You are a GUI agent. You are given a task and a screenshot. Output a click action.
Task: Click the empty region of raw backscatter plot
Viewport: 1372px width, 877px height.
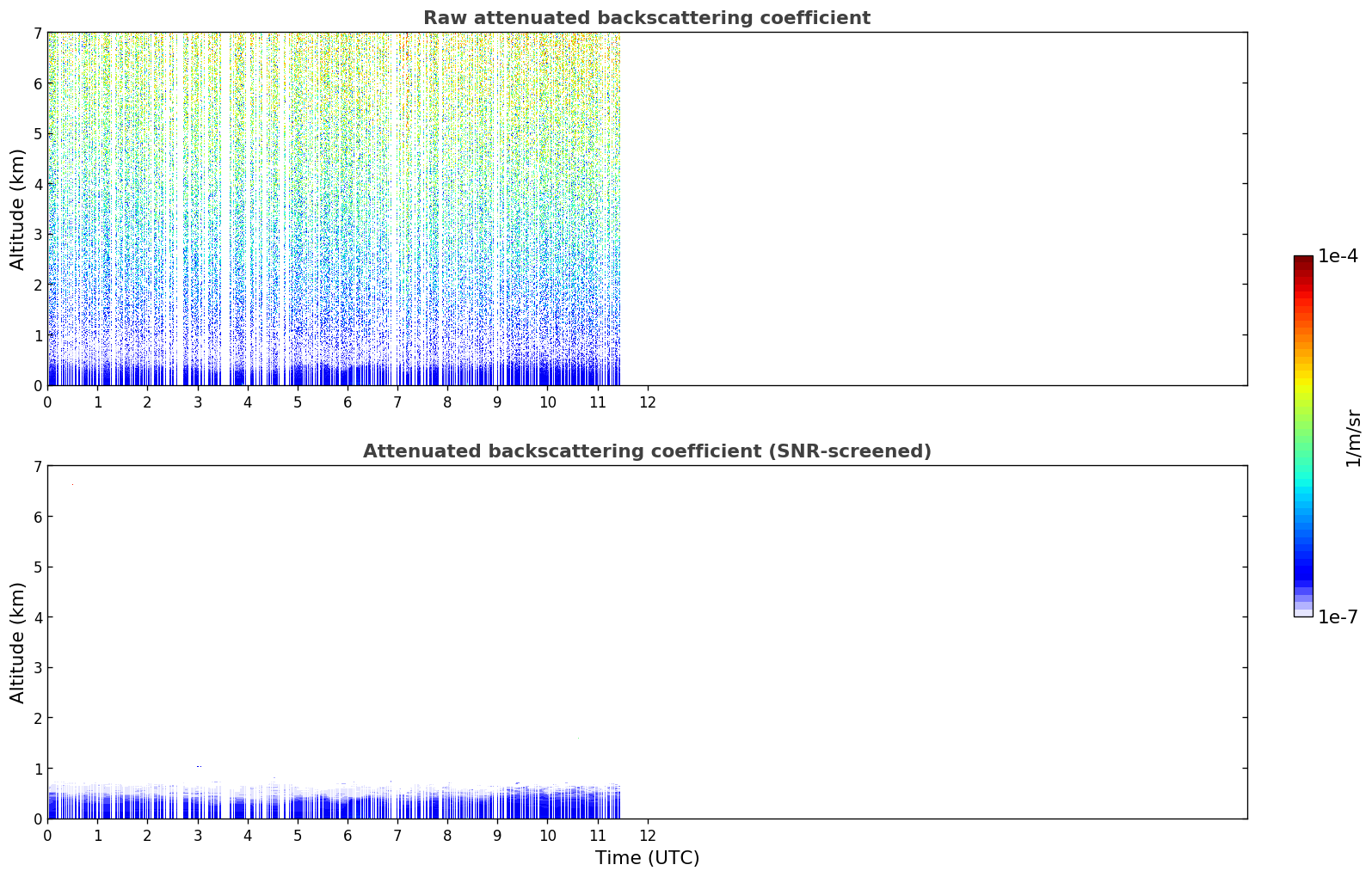click(933, 209)
